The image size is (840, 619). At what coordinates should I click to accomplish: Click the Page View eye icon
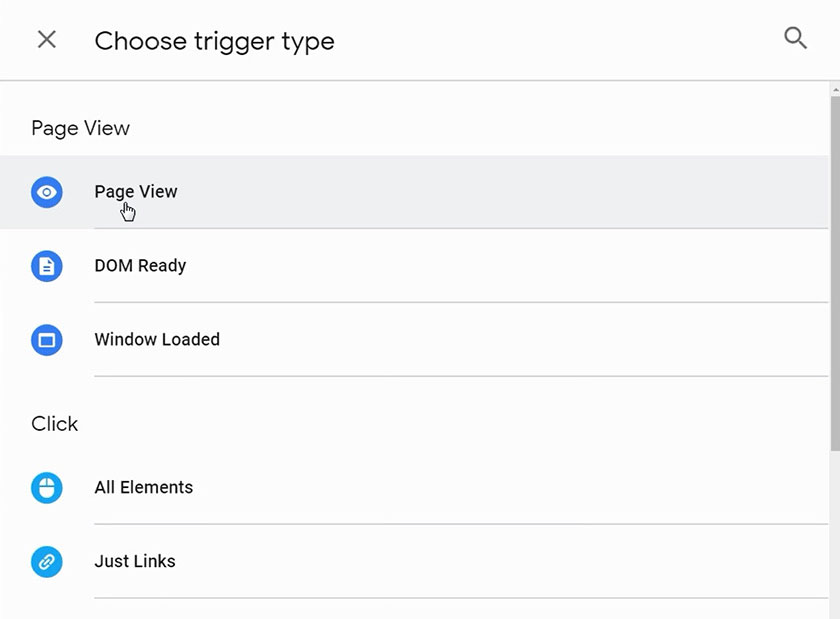47,192
